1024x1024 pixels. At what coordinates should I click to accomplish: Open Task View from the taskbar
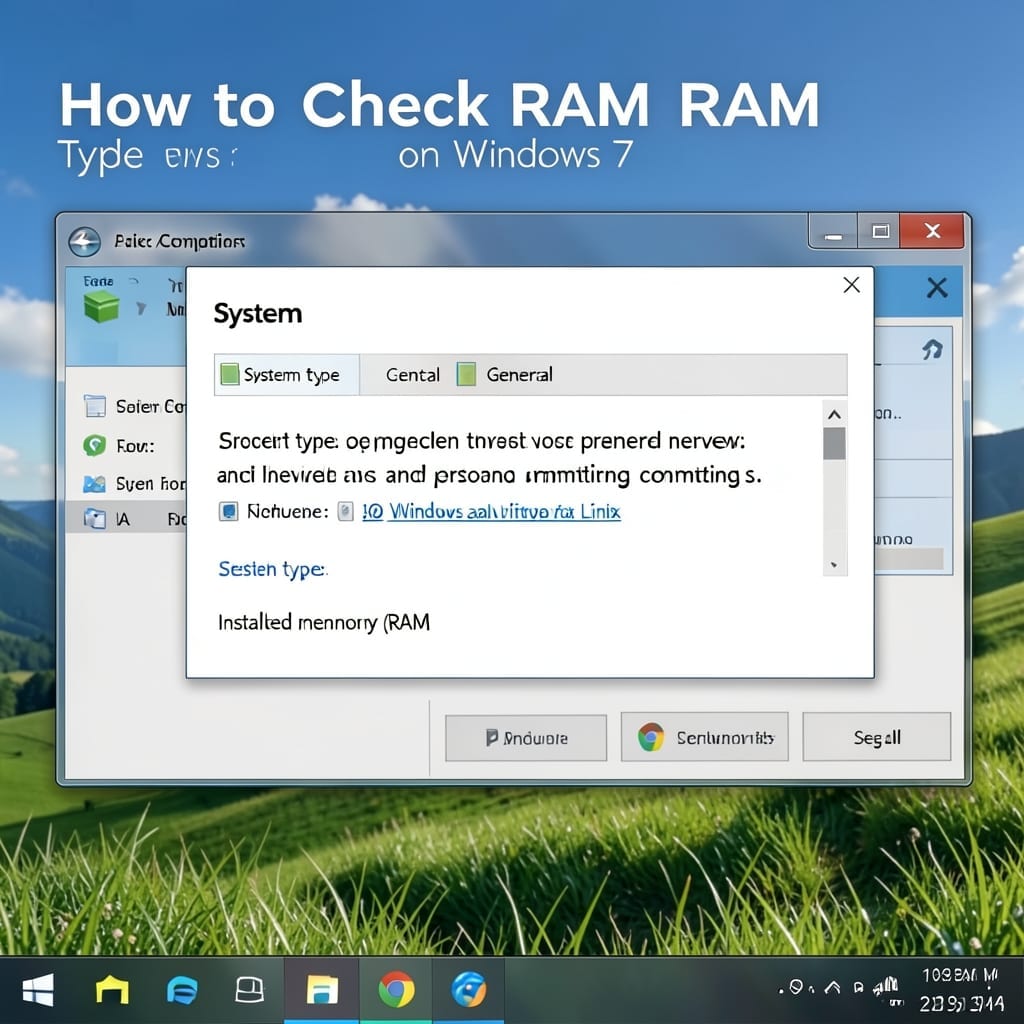(x=249, y=990)
